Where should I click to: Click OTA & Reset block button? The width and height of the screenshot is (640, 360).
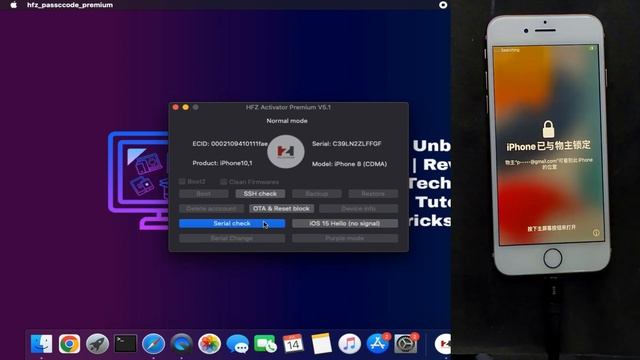(281, 209)
